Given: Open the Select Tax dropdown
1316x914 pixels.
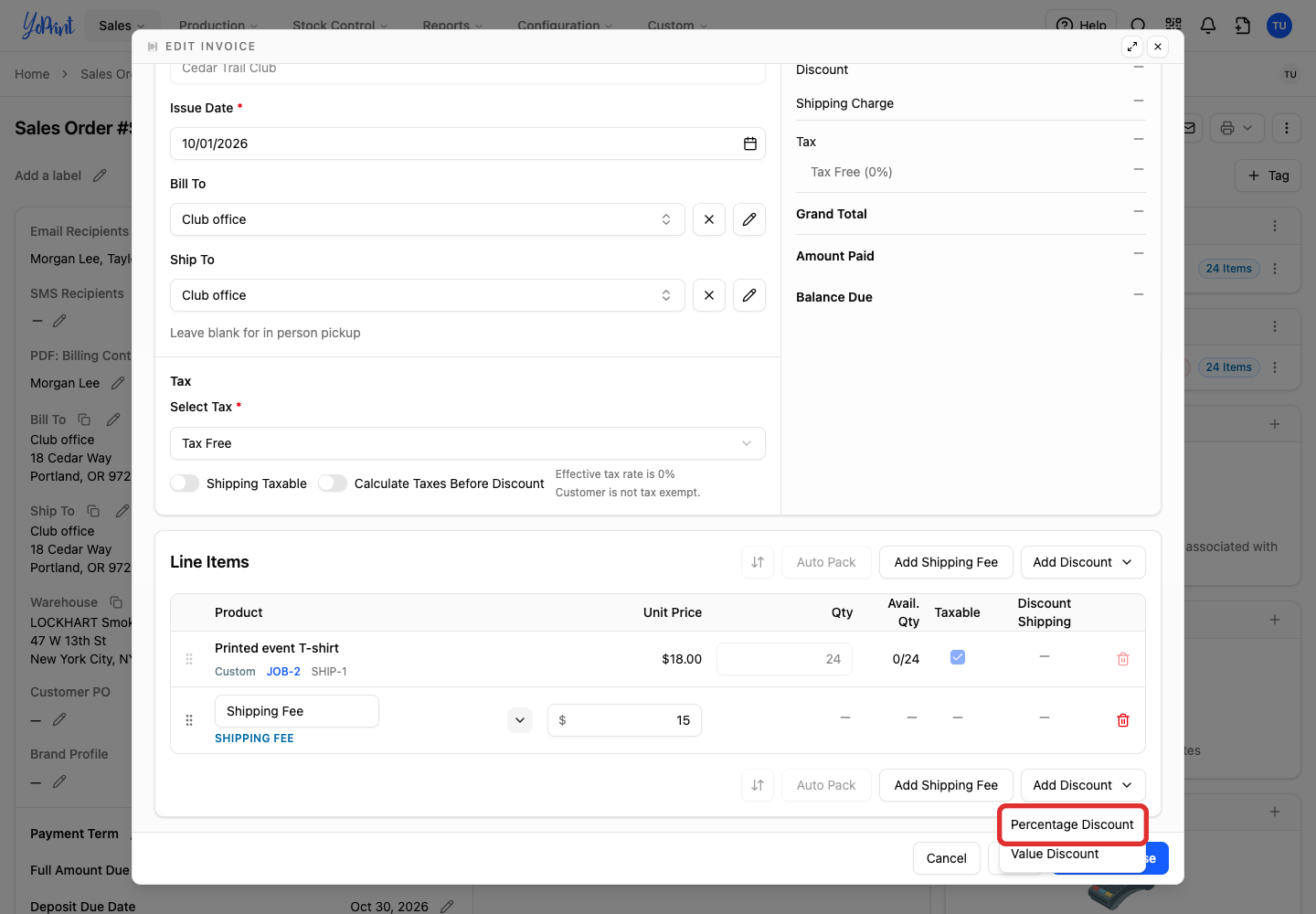Looking at the screenshot, I should point(468,443).
